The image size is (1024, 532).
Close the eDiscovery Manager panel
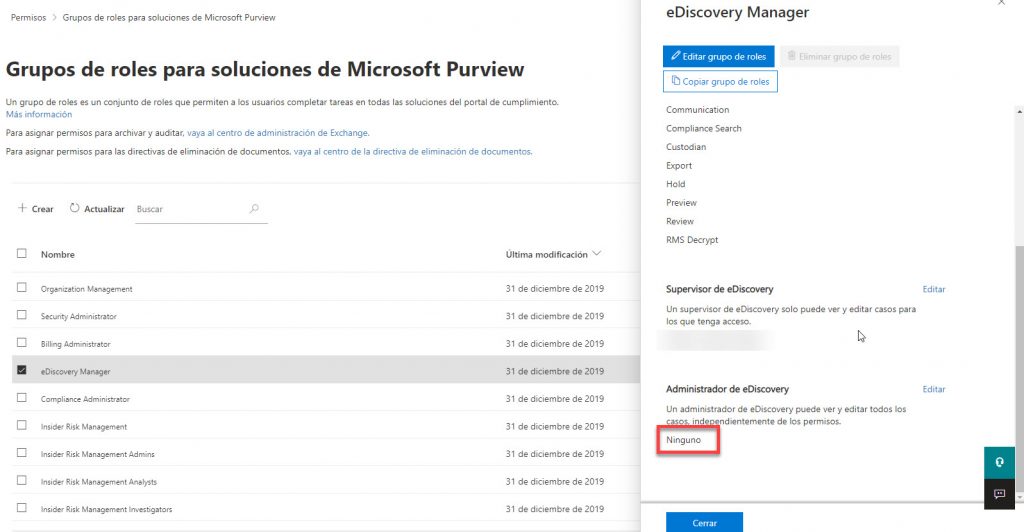click(x=1002, y=3)
